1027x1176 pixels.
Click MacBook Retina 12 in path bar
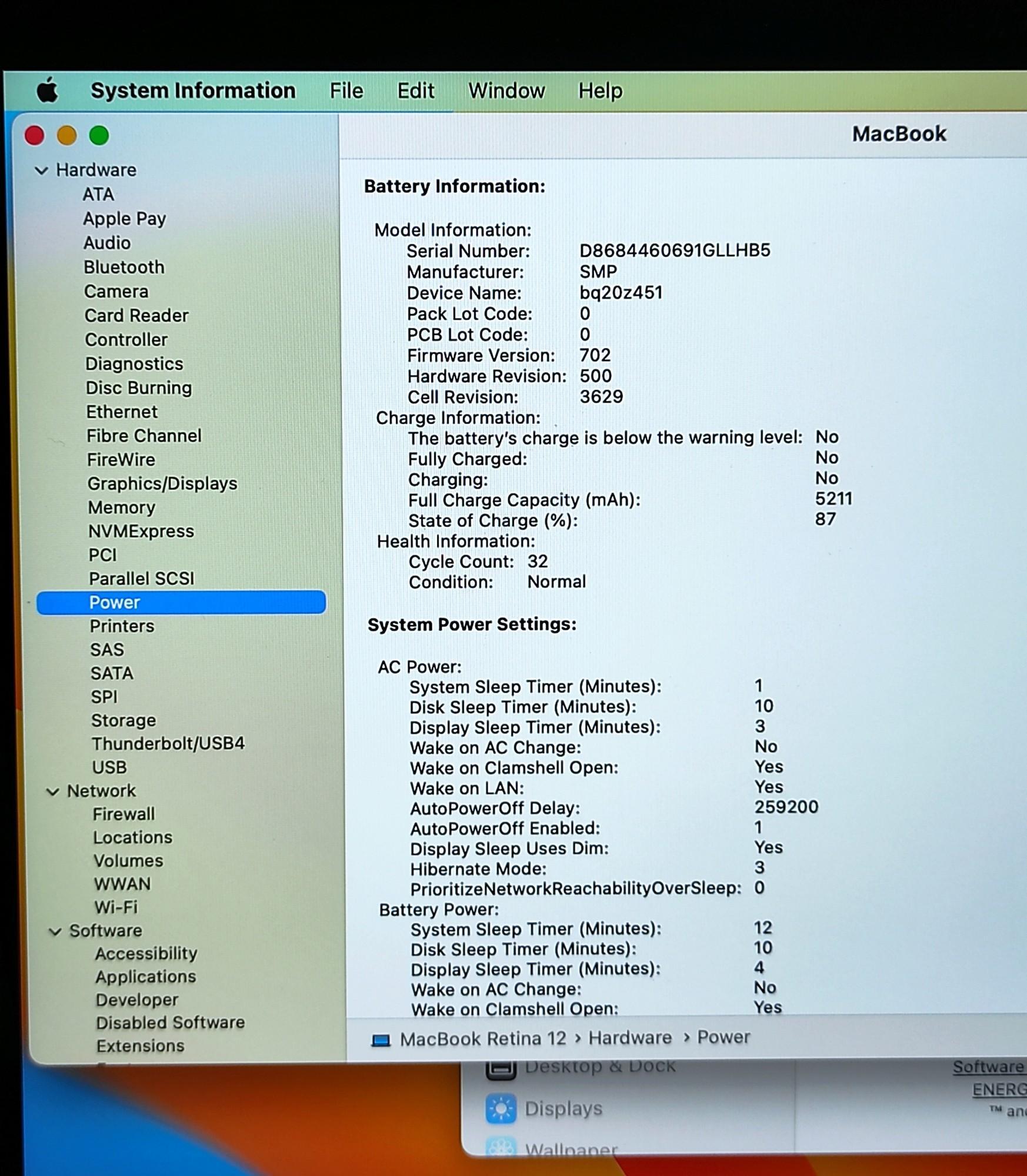(483, 1040)
